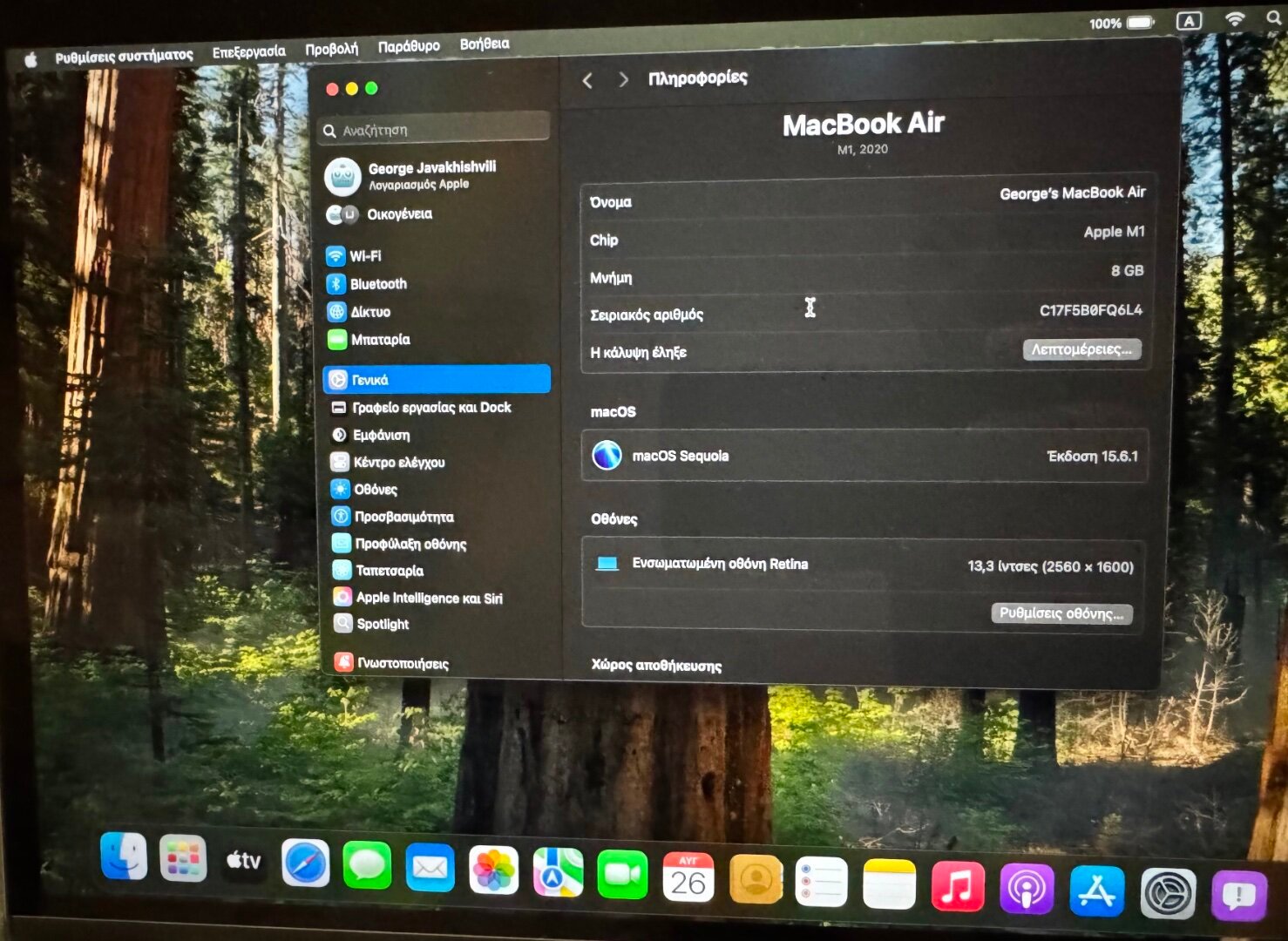This screenshot has height=941, width=1288.
Task: Open App Store in the Dock
Action: point(1096,891)
